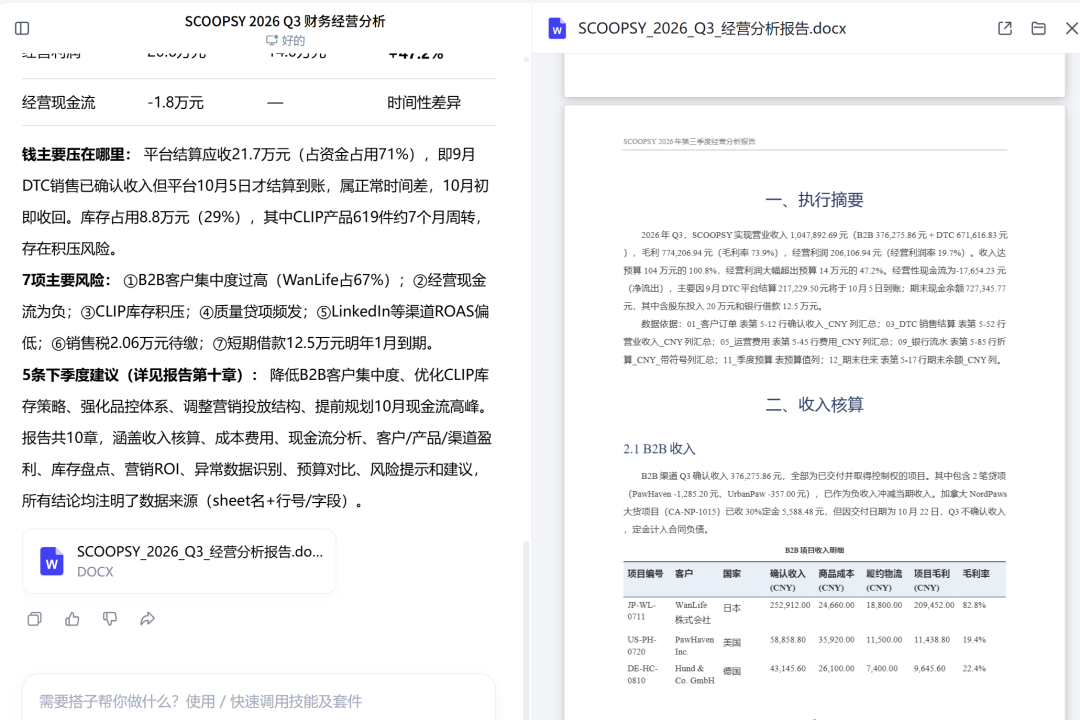Viewport: 1080px width, 720px height.
Task: Click the chat bubble icon beside 好的
Action: 272,41
